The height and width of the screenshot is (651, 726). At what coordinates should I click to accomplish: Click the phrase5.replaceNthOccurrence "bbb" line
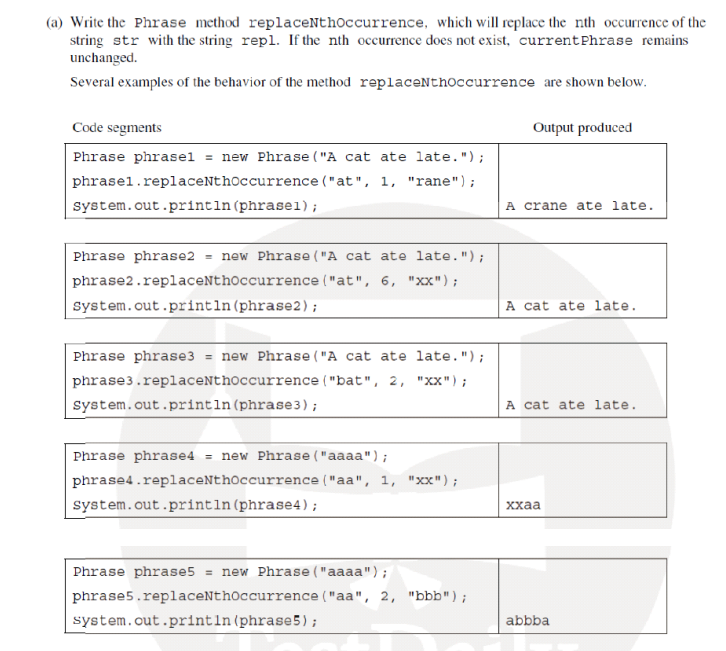coord(270,596)
